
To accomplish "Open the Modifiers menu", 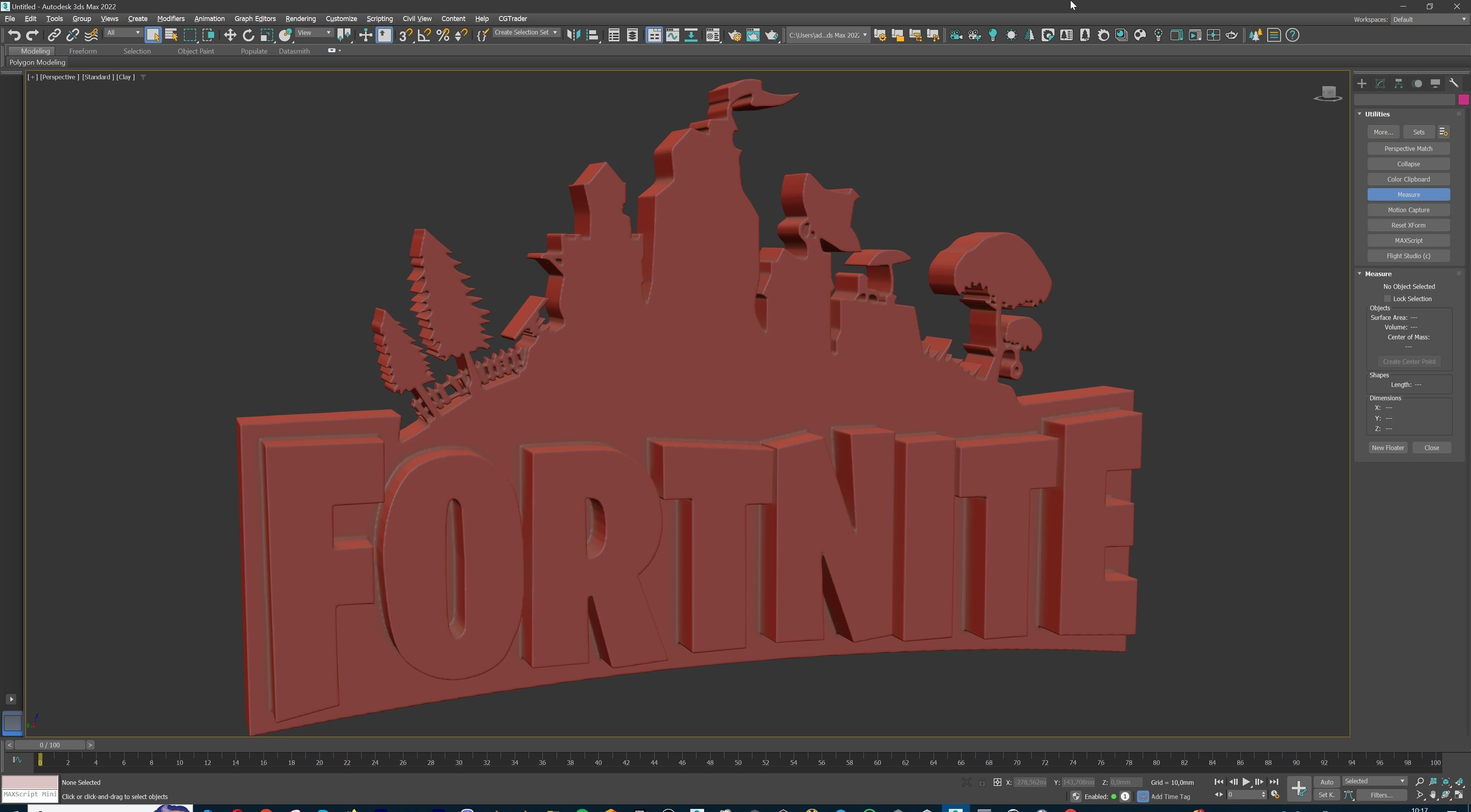I will [170, 19].
